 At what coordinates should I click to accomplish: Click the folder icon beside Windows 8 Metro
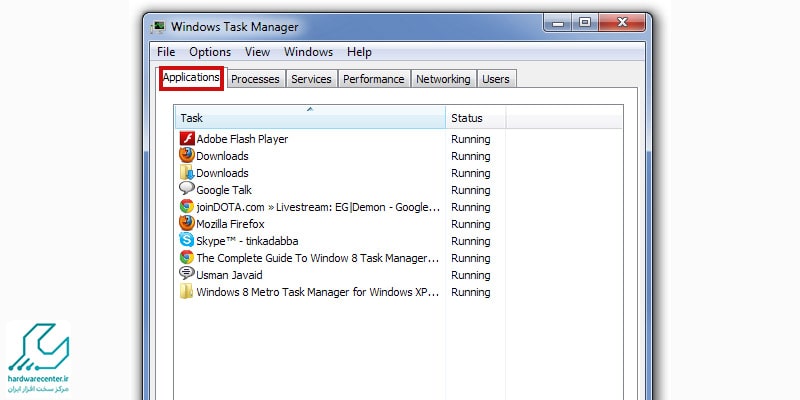click(x=187, y=292)
